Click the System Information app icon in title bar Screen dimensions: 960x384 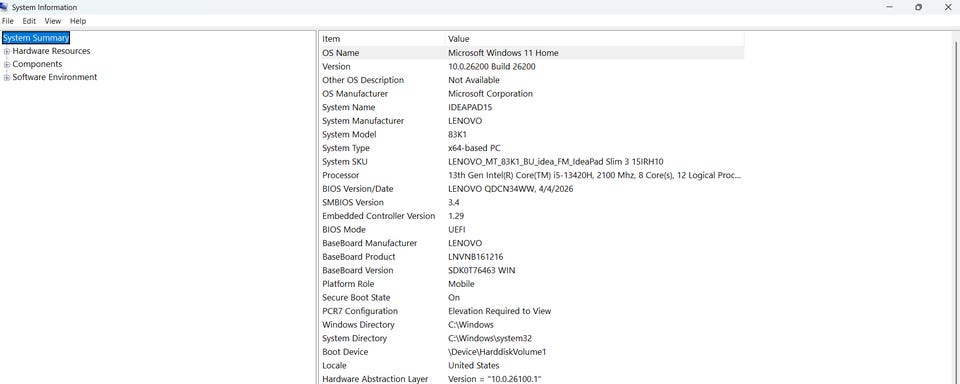(5, 7)
